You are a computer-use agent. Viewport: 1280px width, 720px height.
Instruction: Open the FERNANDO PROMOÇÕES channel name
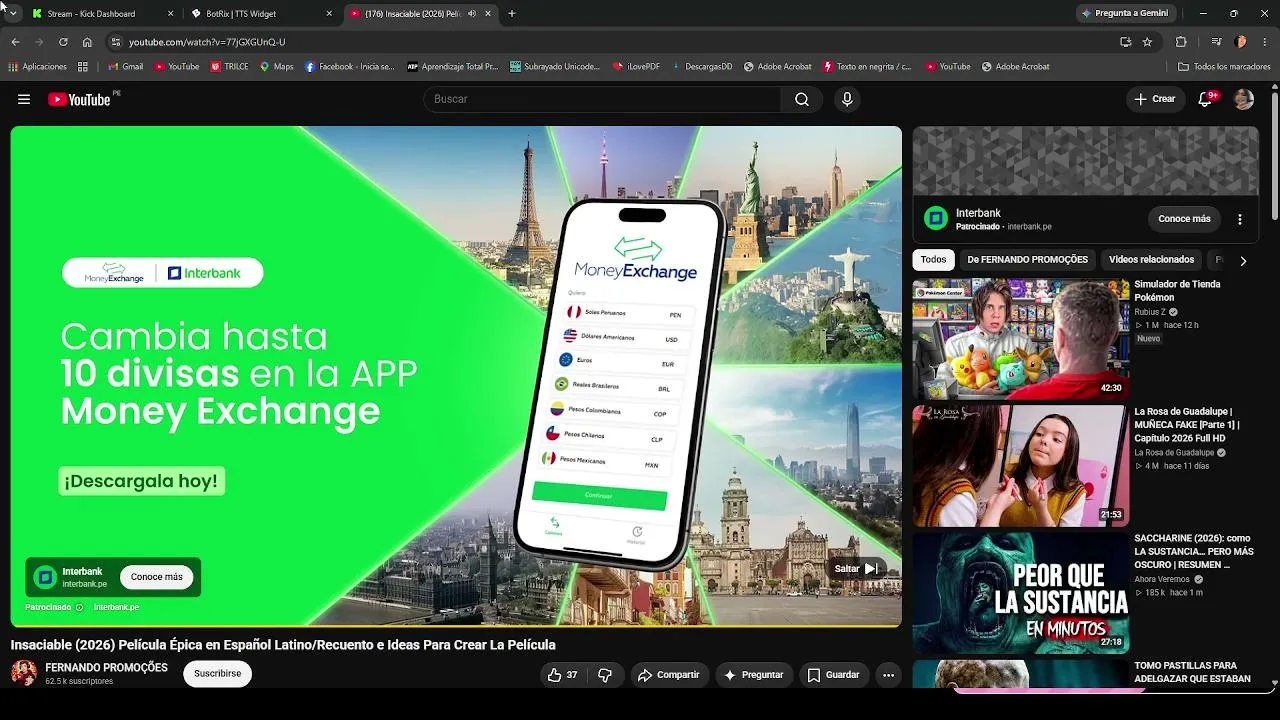point(106,668)
